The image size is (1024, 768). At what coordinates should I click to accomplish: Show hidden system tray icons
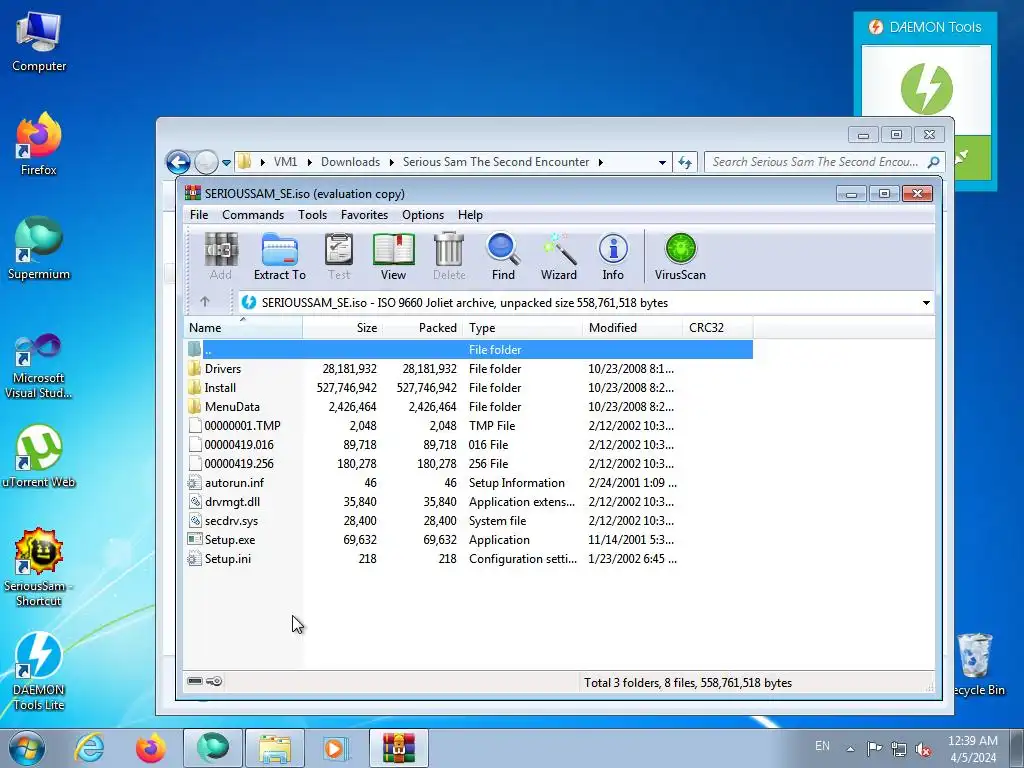850,748
